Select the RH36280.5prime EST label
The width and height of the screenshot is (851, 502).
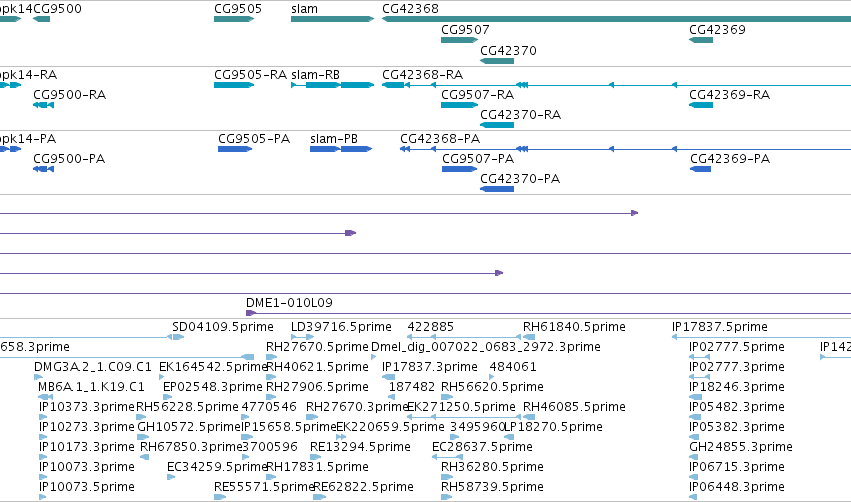[492, 467]
